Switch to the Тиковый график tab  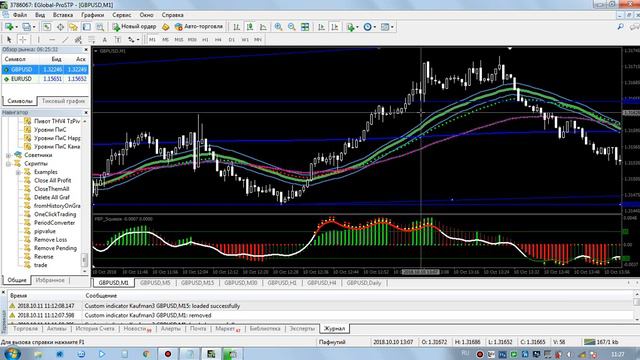click(x=63, y=100)
